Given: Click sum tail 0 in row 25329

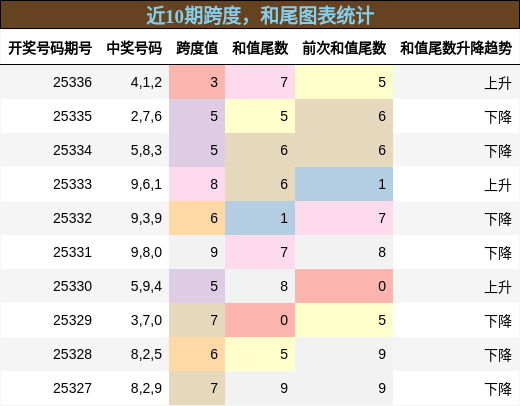Looking at the screenshot, I should tap(260, 320).
